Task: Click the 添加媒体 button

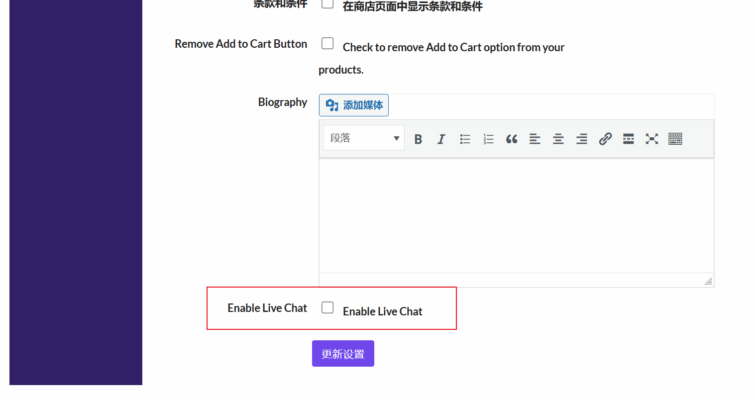Action: click(354, 105)
